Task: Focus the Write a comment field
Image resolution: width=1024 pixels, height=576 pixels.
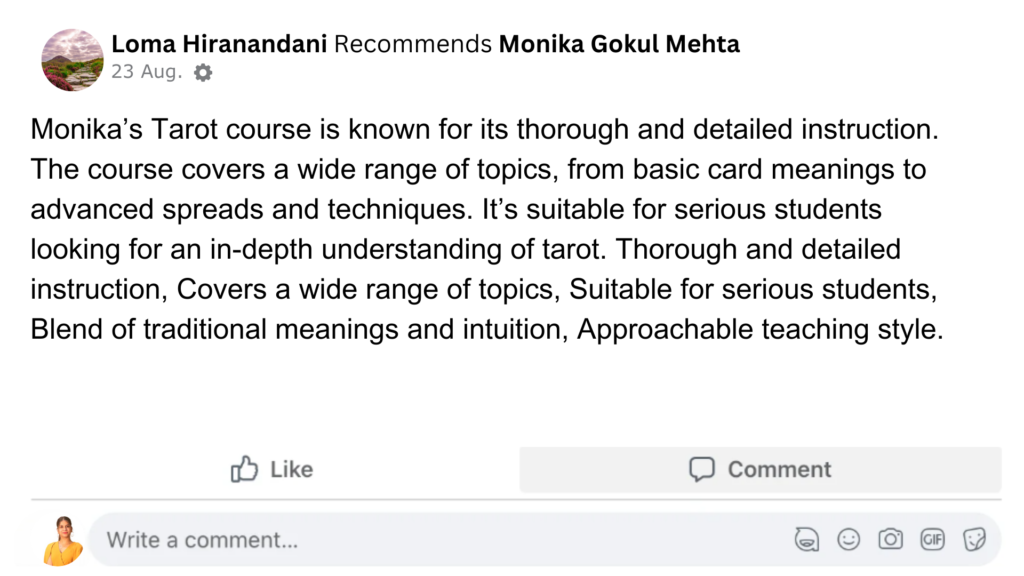Action: tap(400, 540)
